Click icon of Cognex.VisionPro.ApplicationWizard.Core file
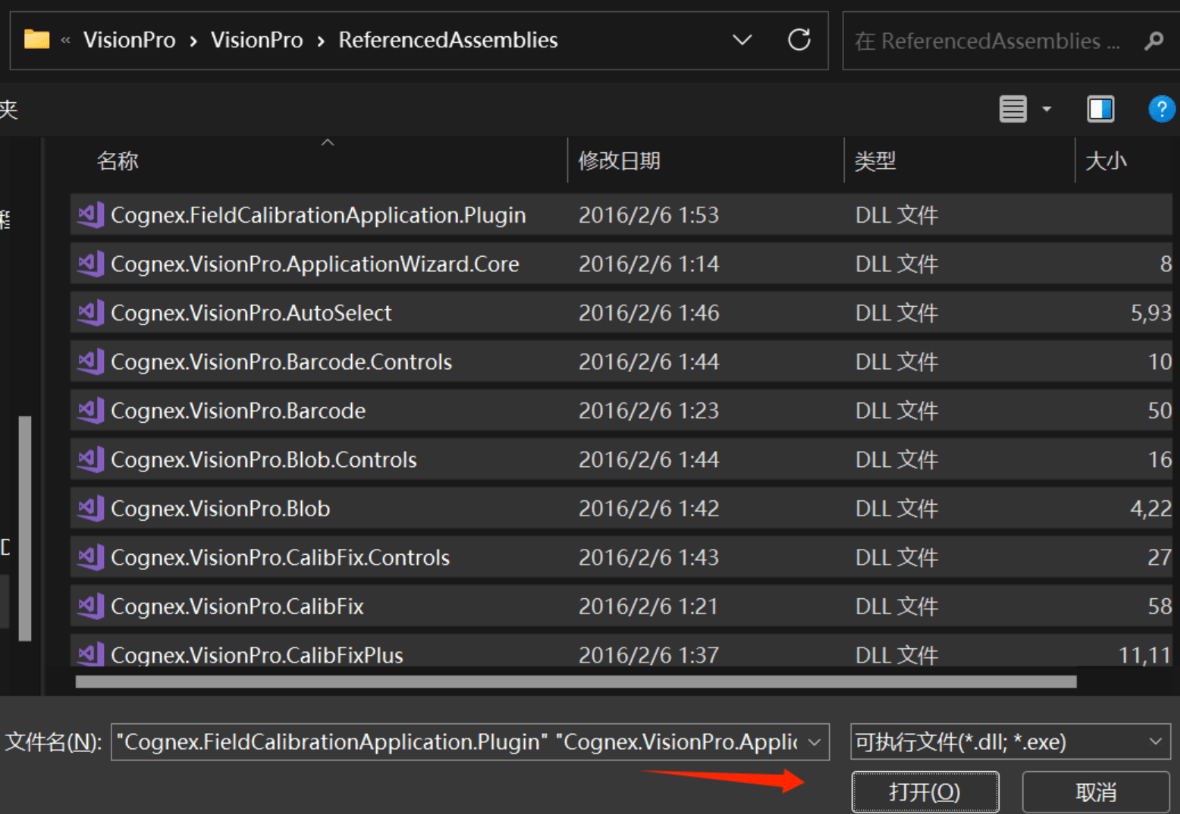This screenshot has height=814, width=1180. pyautogui.click(x=90, y=264)
